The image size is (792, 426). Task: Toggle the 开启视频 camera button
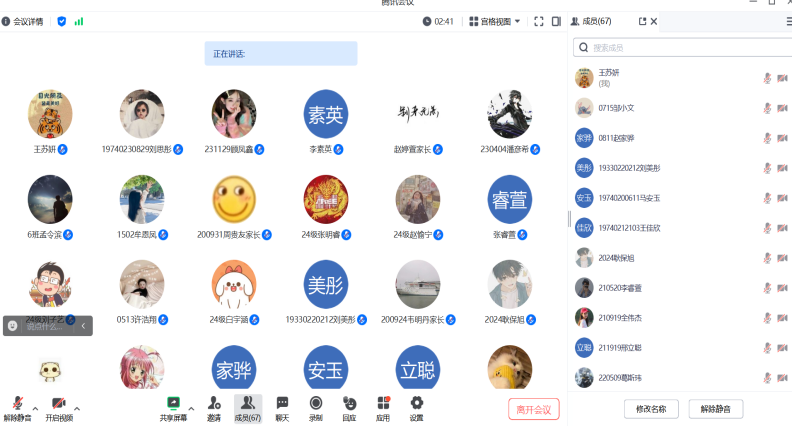[x=59, y=404]
